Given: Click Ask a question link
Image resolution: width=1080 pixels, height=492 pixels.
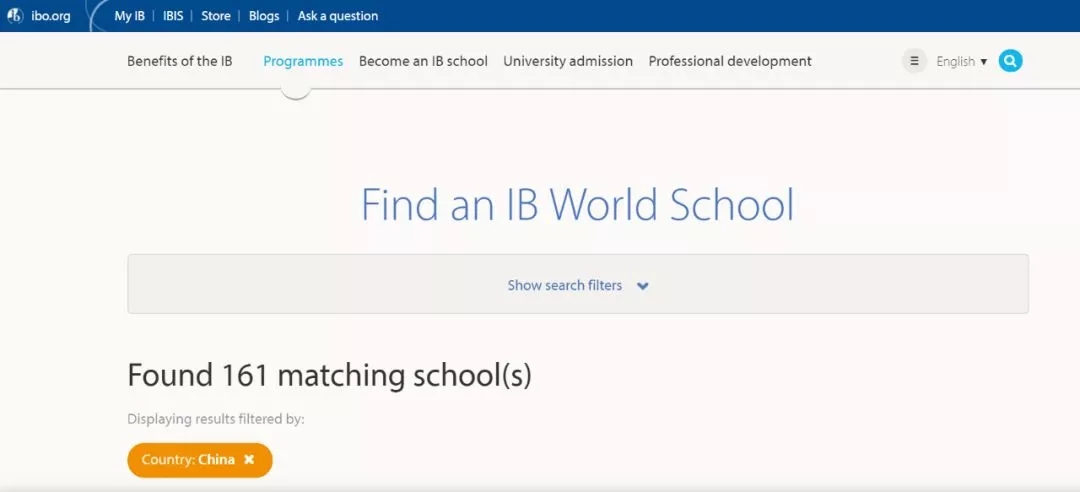Looking at the screenshot, I should pos(338,16).
